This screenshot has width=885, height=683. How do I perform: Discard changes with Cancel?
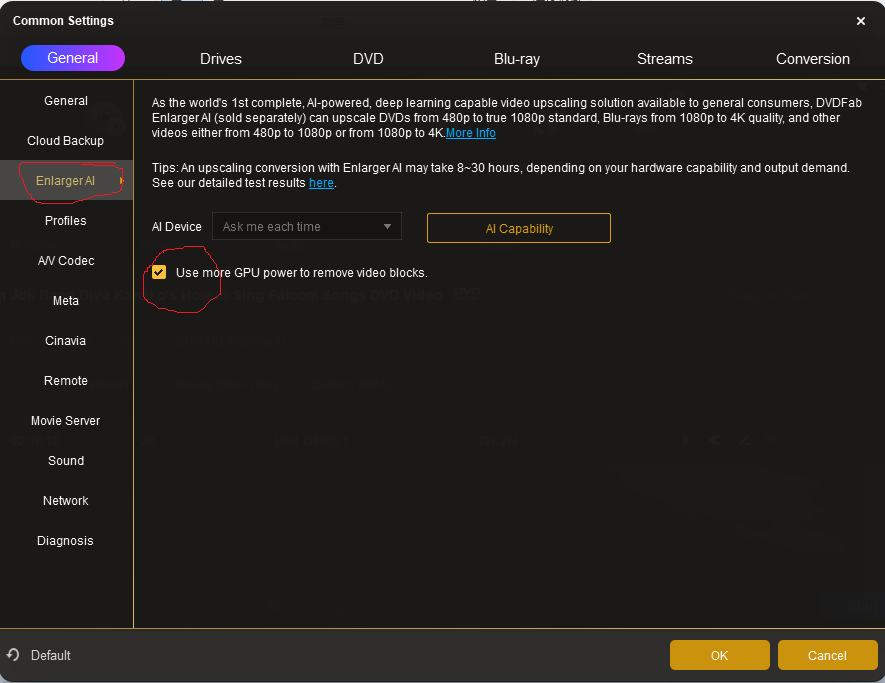click(827, 655)
